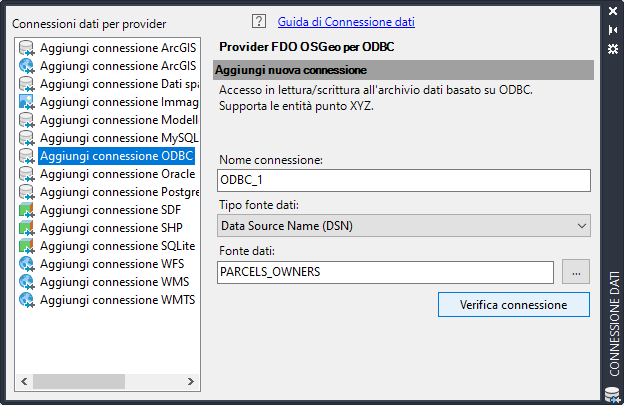Click the Fonte dati input field

coord(385,271)
